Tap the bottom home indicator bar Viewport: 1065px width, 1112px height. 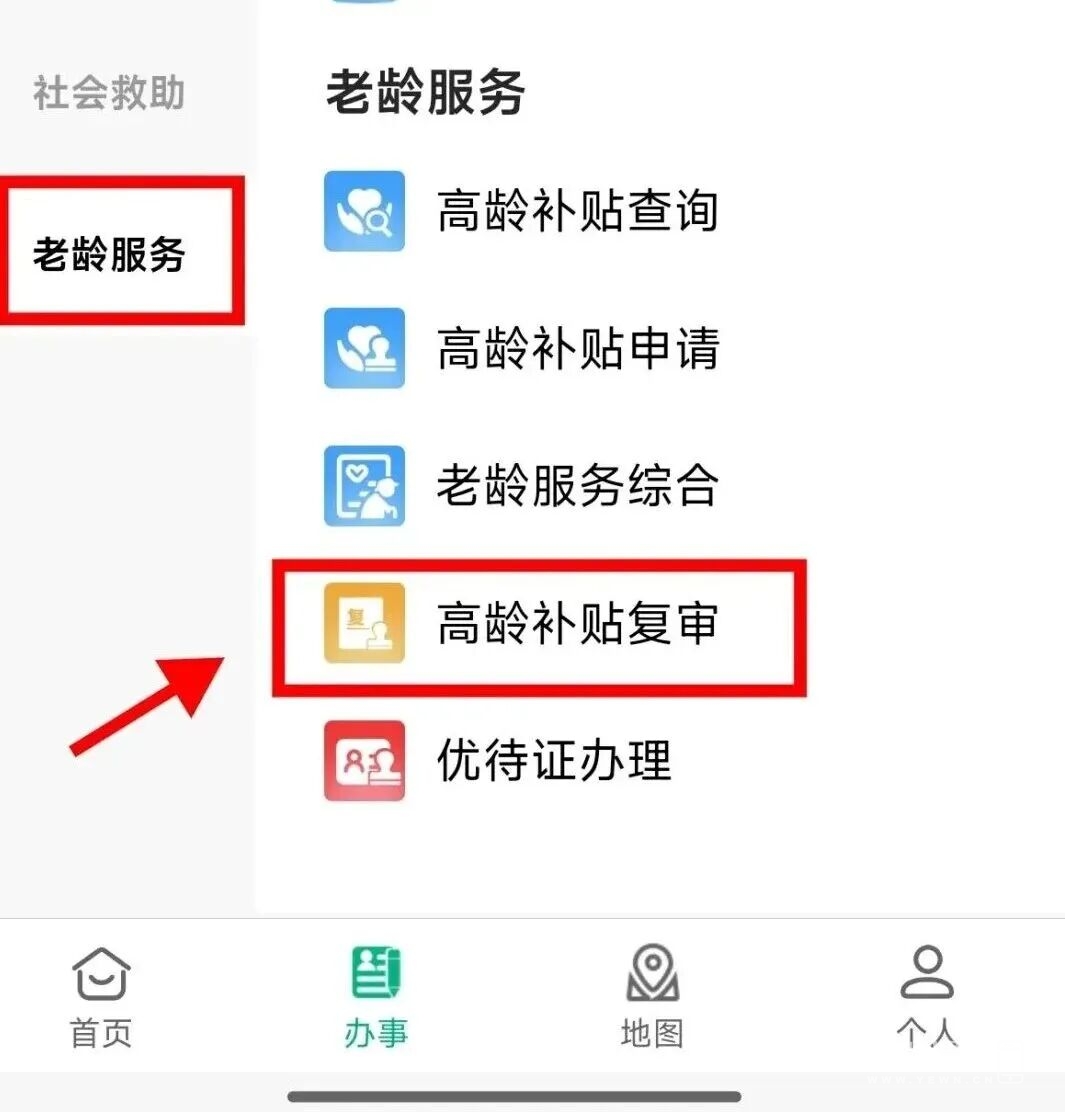tap(515, 1097)
